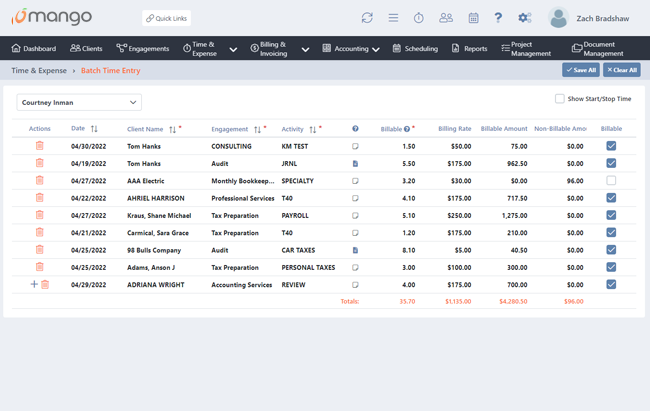The height and width of the screenshot is (411, 650).
Task: Open the hamburger list icon in header
Action: [x=393, y=18]
